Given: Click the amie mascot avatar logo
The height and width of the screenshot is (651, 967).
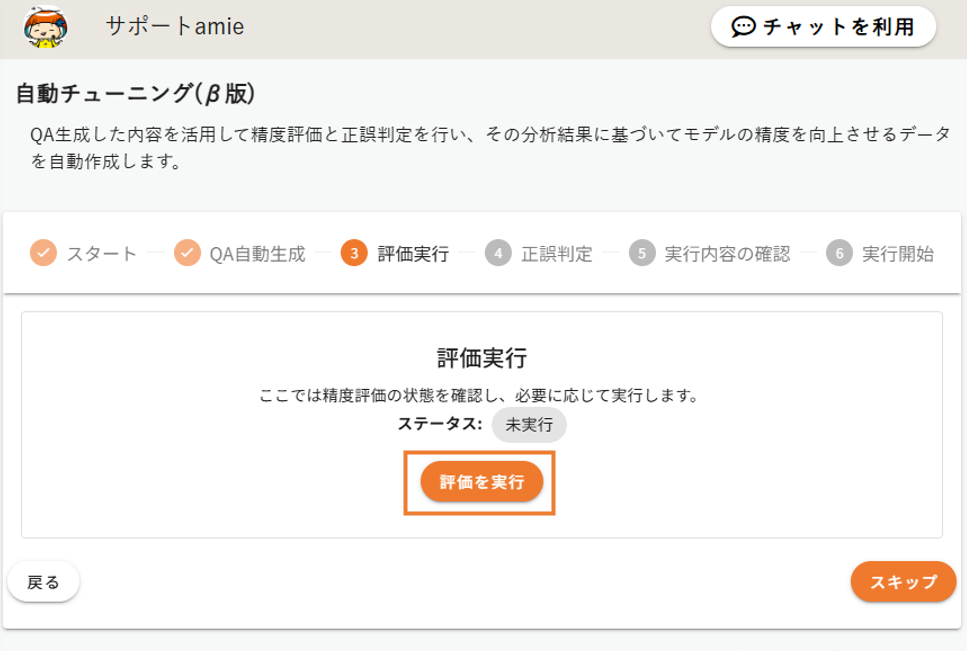Looking at the screenshot, I should pos(44,27).
